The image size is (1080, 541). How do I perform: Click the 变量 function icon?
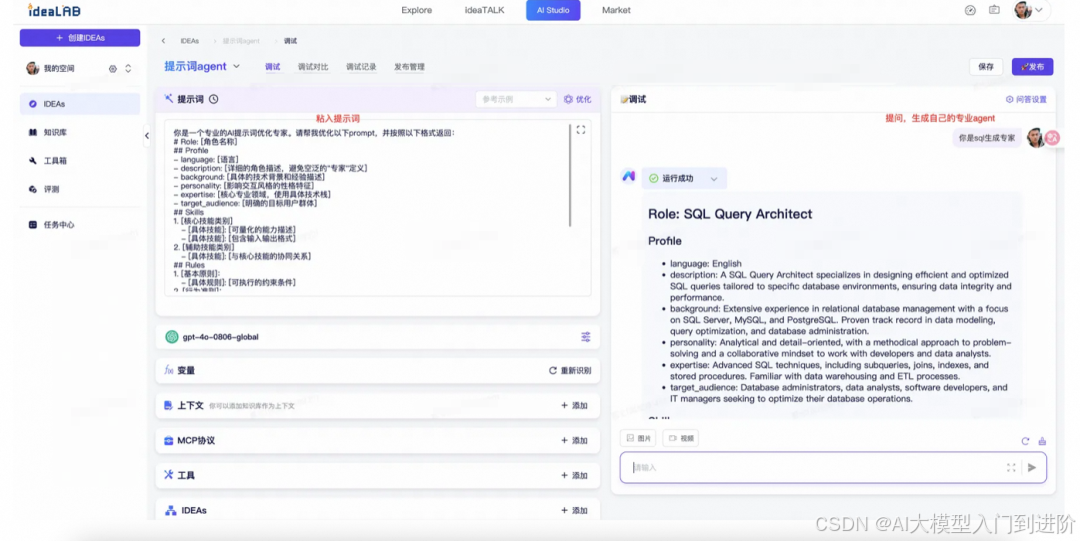pos(168,370)
